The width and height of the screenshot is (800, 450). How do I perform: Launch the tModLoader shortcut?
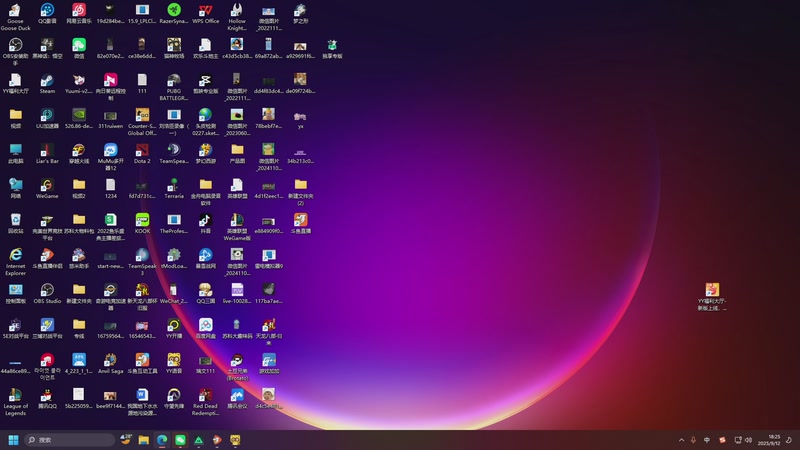174,259
